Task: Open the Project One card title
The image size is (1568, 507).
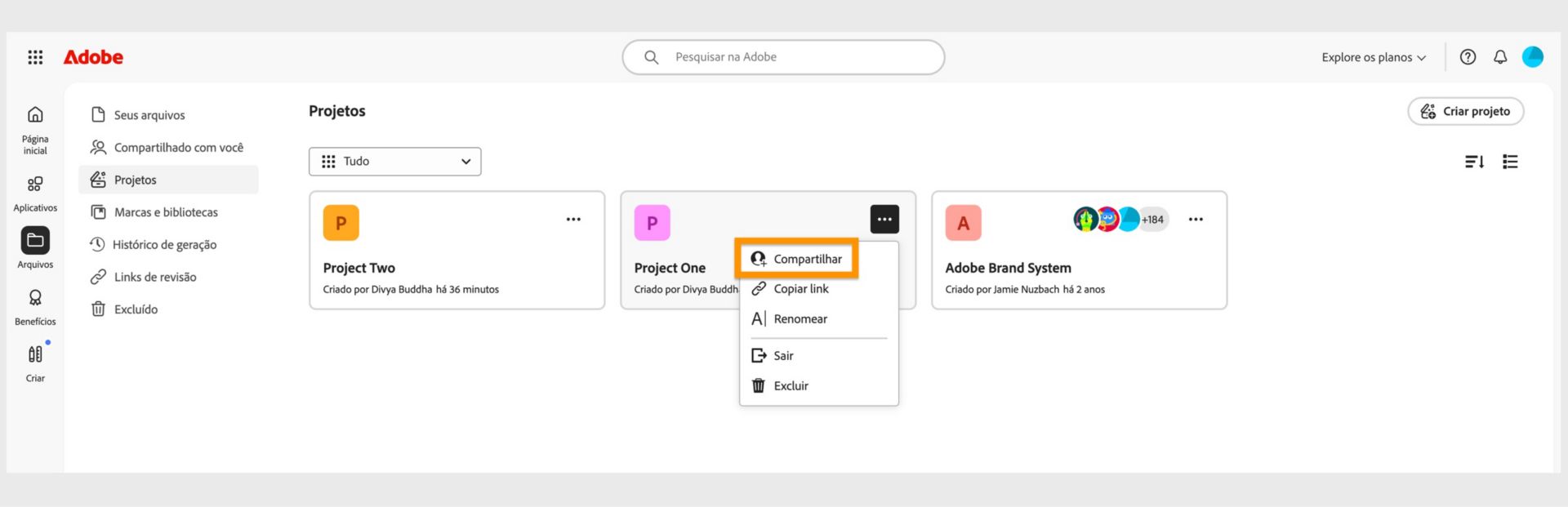Action: point(670,268)
